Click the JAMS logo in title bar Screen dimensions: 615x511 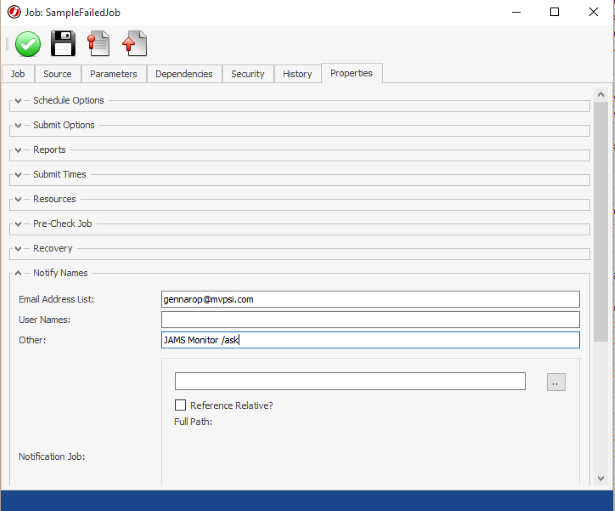click(x=14, y=12)
